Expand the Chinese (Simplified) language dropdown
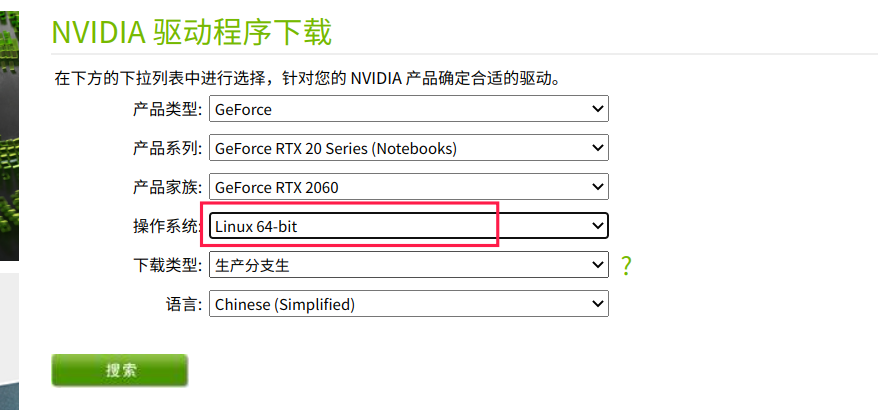The image size is (878, 410). (x=408, y=304)
